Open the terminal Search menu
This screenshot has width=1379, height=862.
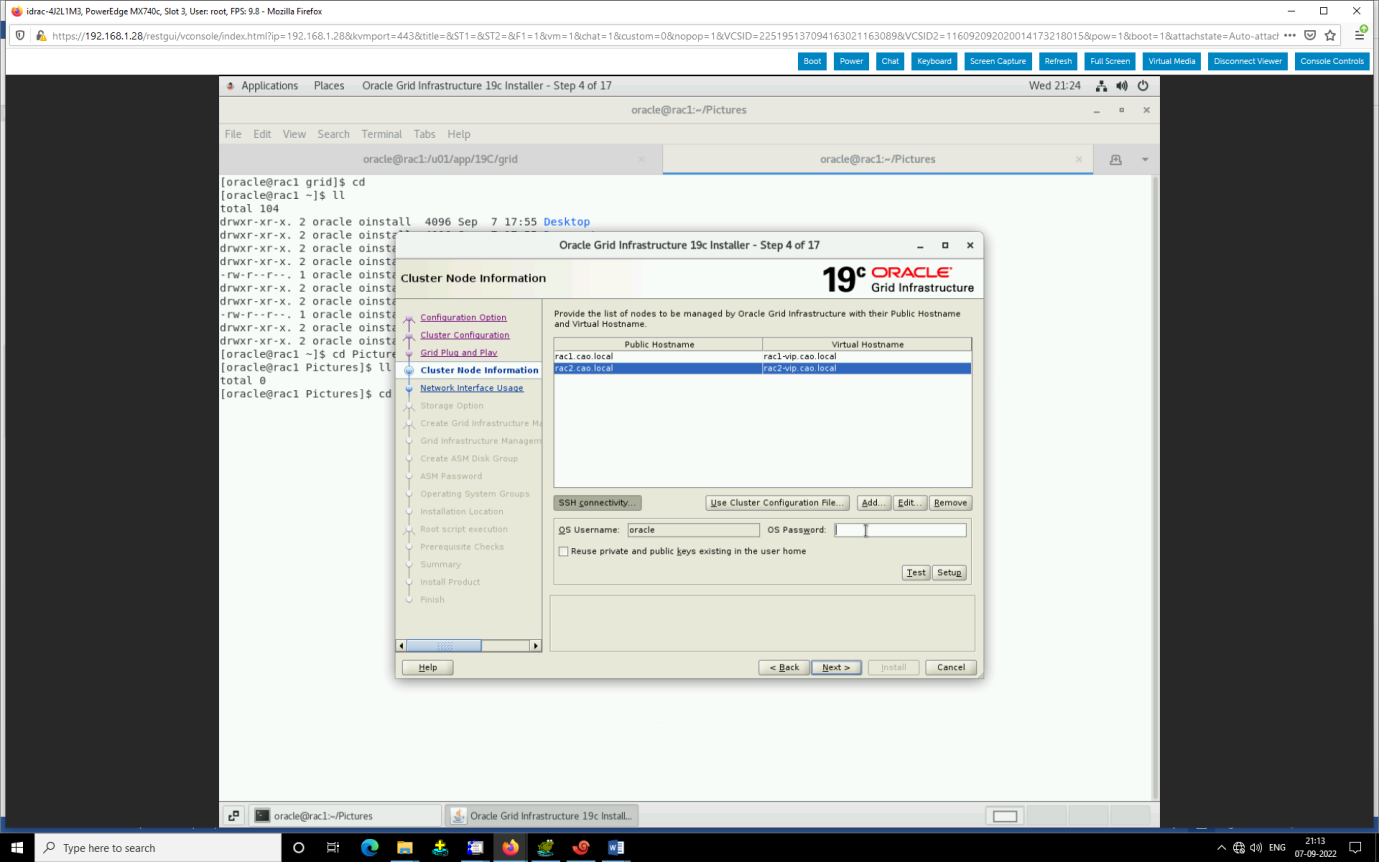click(x=334, y=134)
